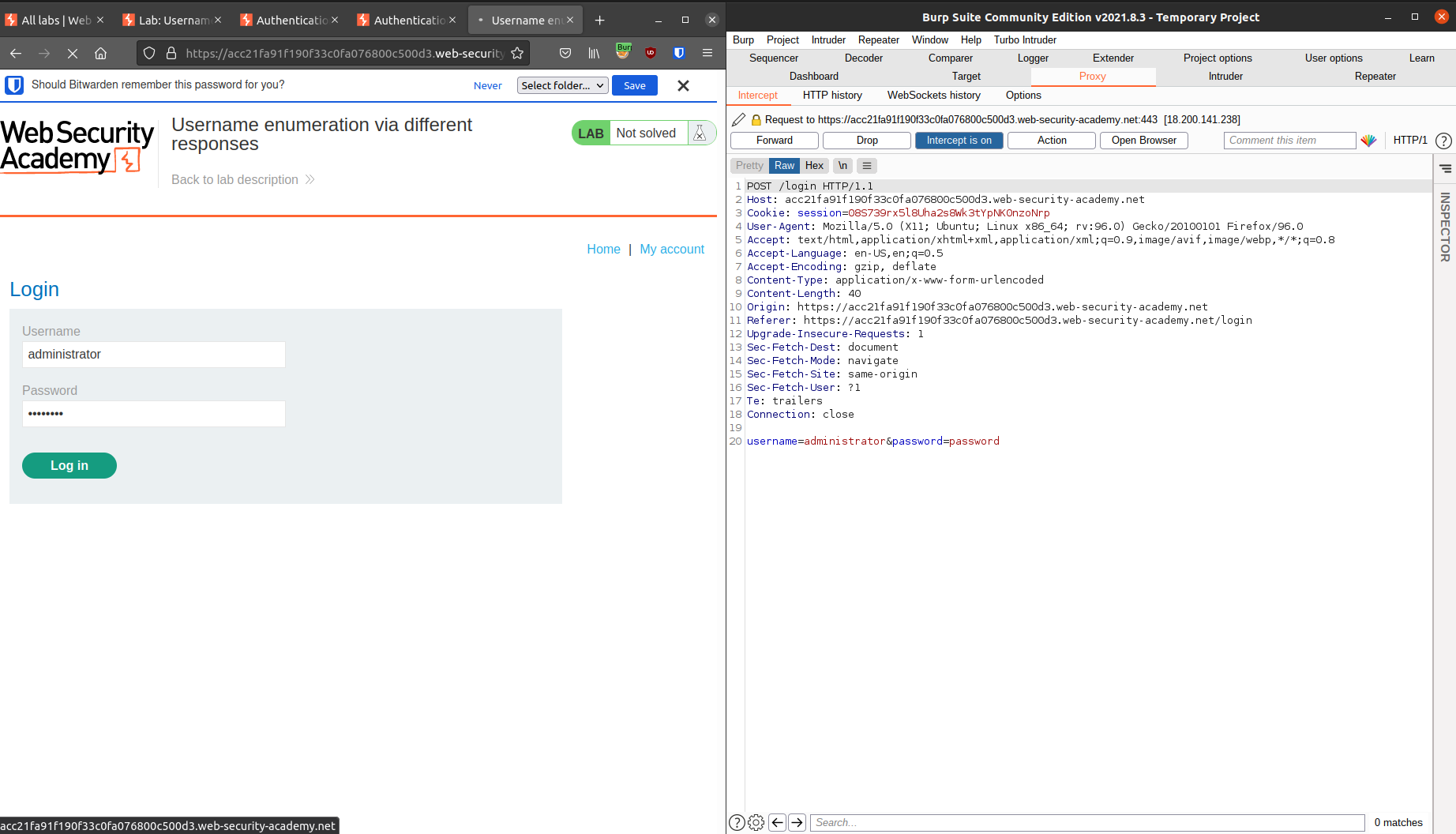Forward the intercepted request
This screenshot has height=834, width=1456.
click(774, 140)
